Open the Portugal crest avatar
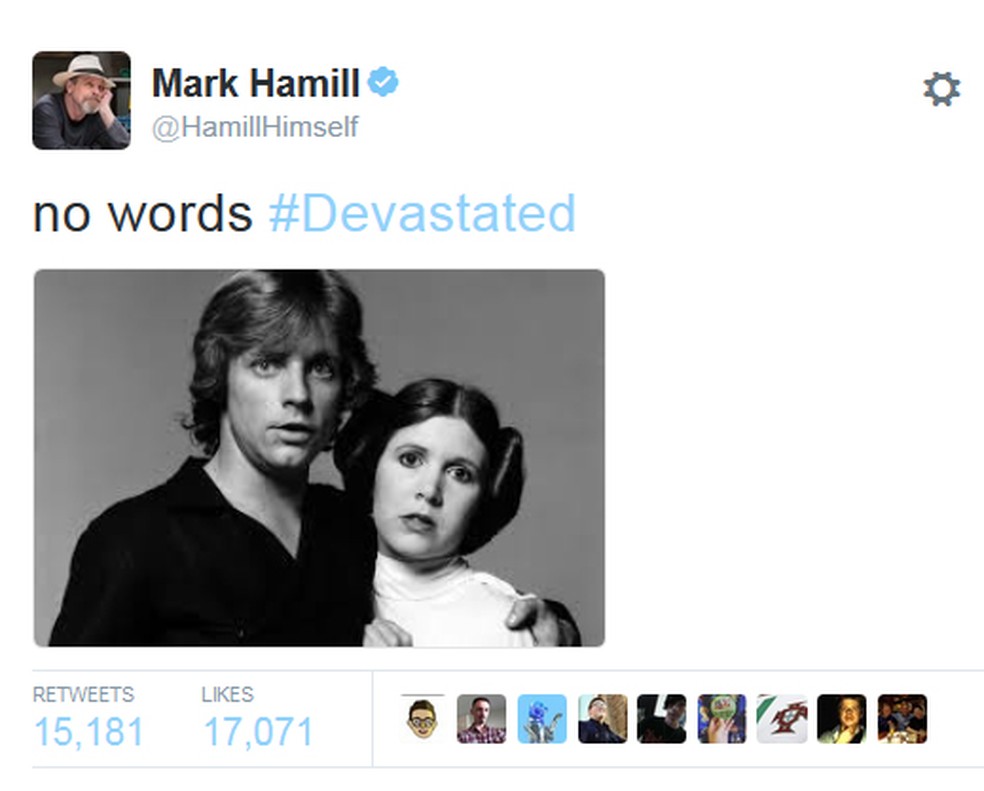984x791 pixels. click(x=782, y=719)
